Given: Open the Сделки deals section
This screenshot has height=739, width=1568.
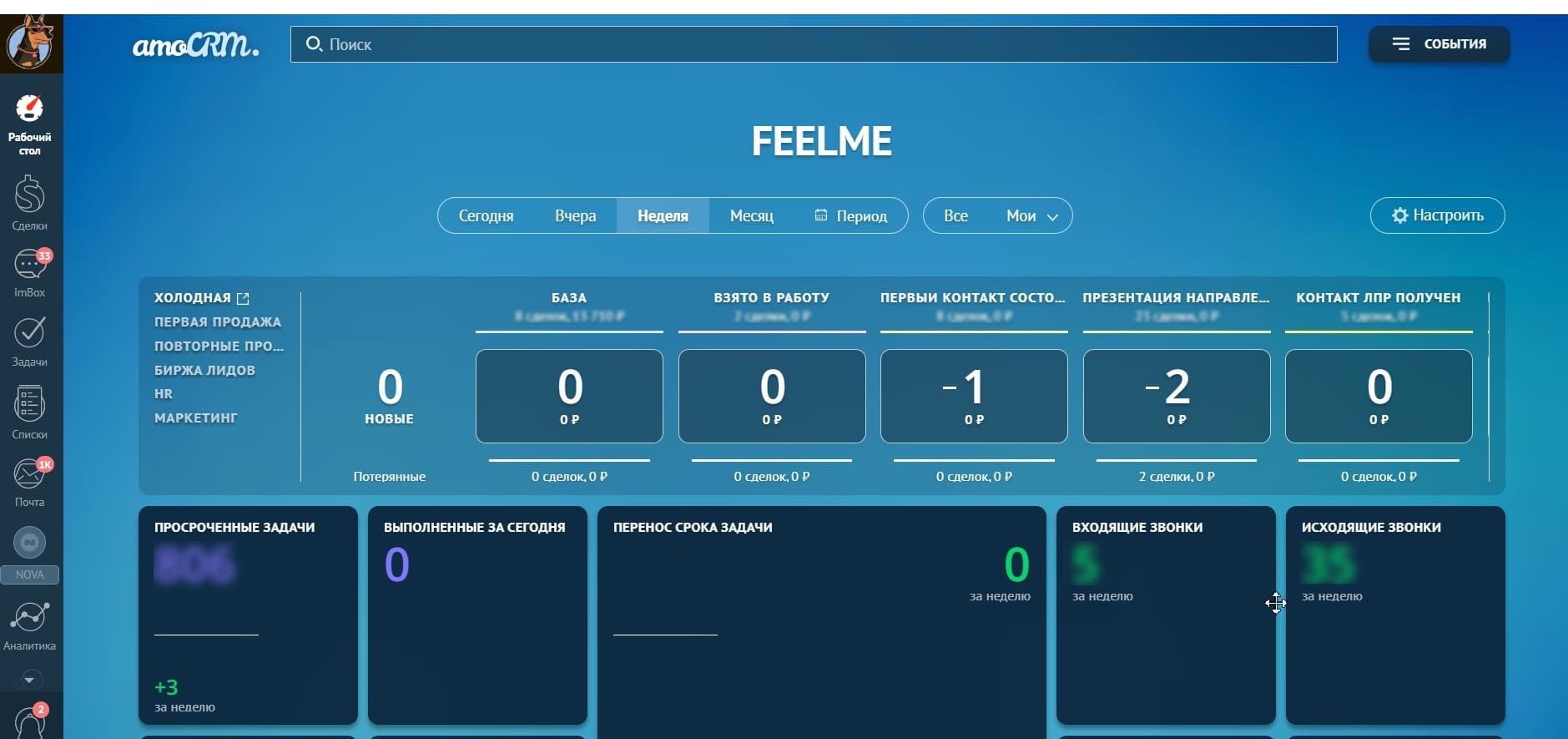Looking at the screenshot, I should [x=30, y=203].
